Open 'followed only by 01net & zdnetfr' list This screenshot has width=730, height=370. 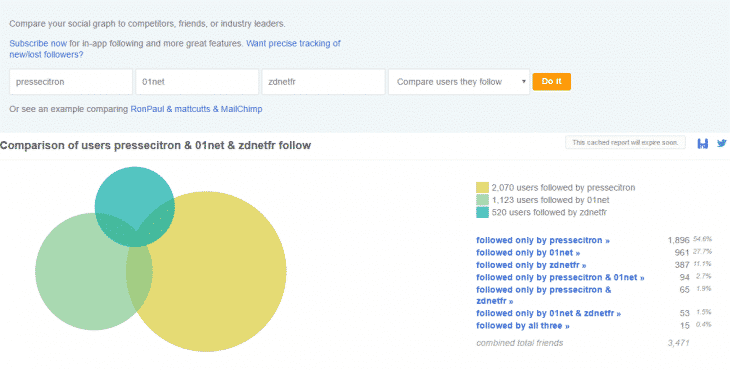pyautogui.click(x=548, y=313)
